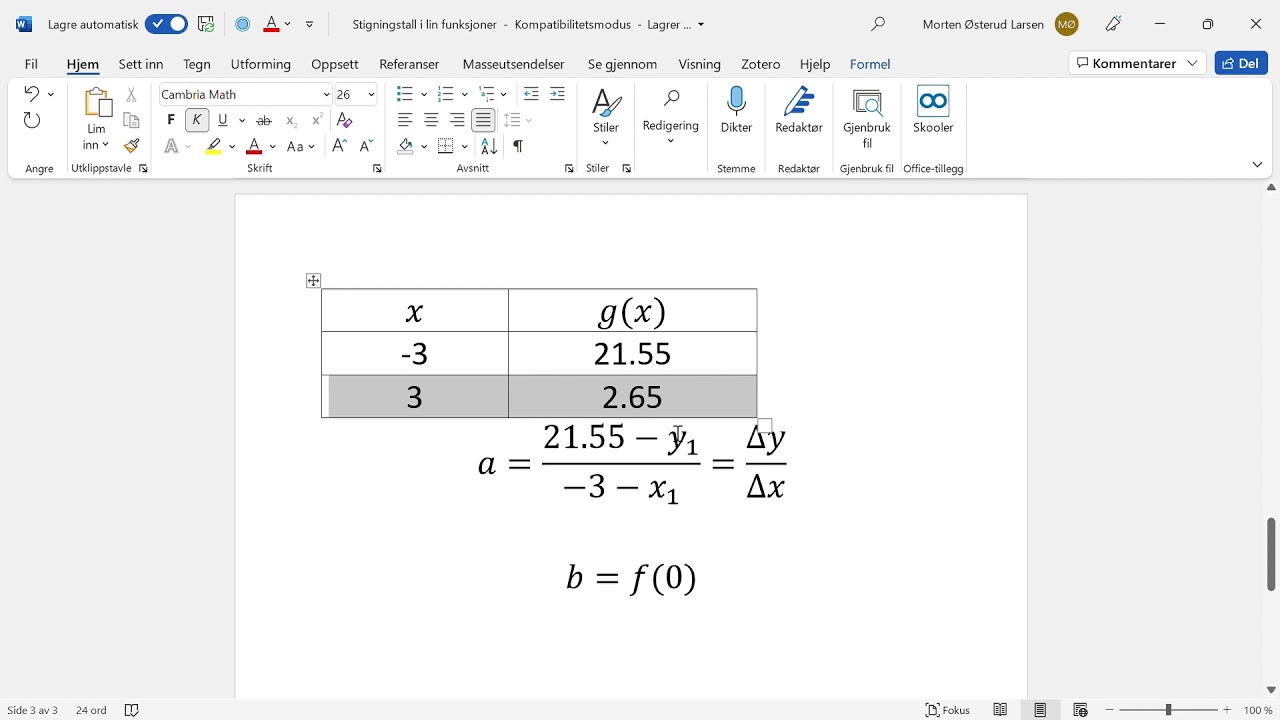This screenshot has width=1280, height=720.
Task: Switch to the Utforming tab
Action: tap(261, 64)
